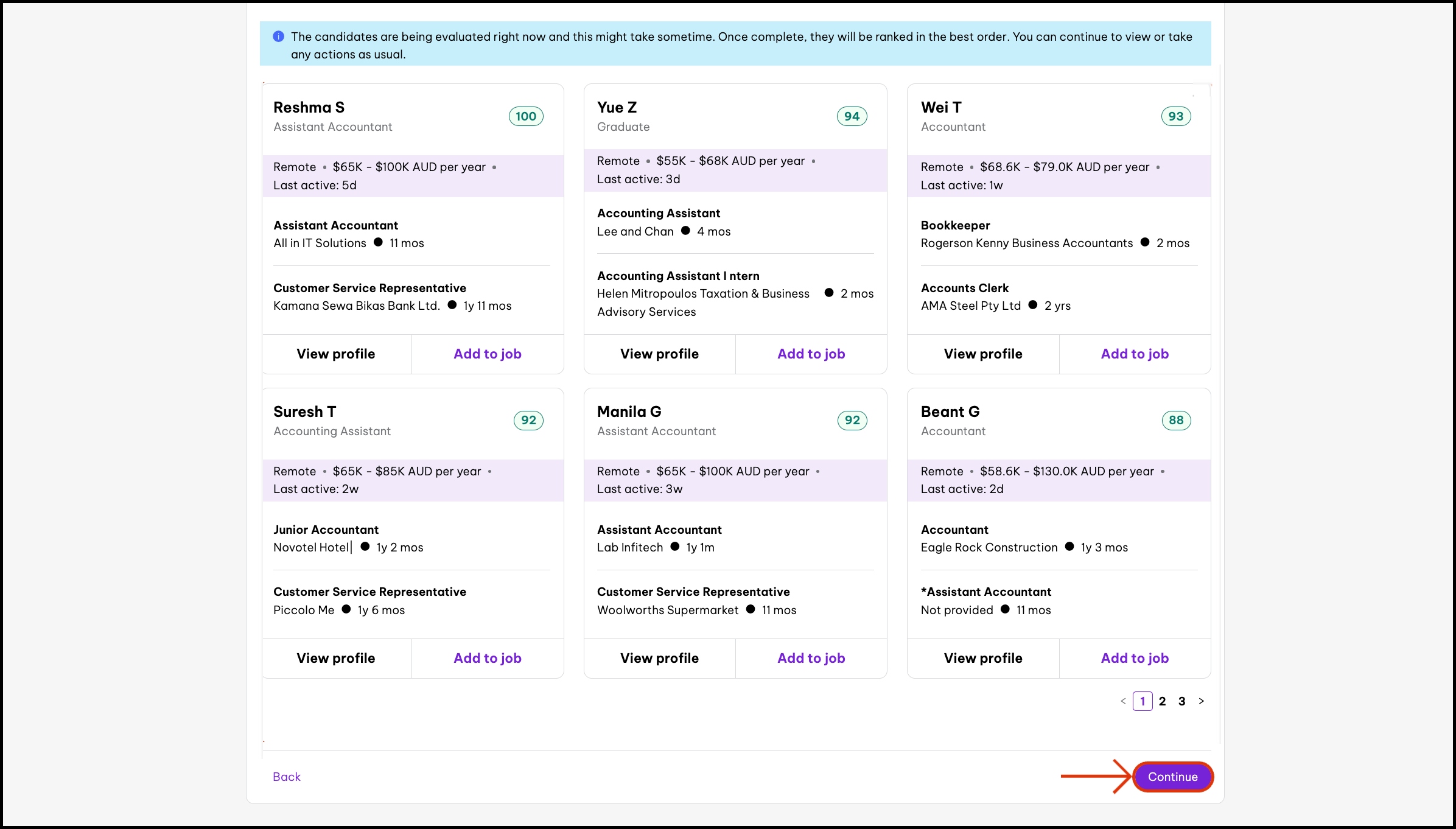
Task: Click the Back link
Action: (x=286, y=777)
